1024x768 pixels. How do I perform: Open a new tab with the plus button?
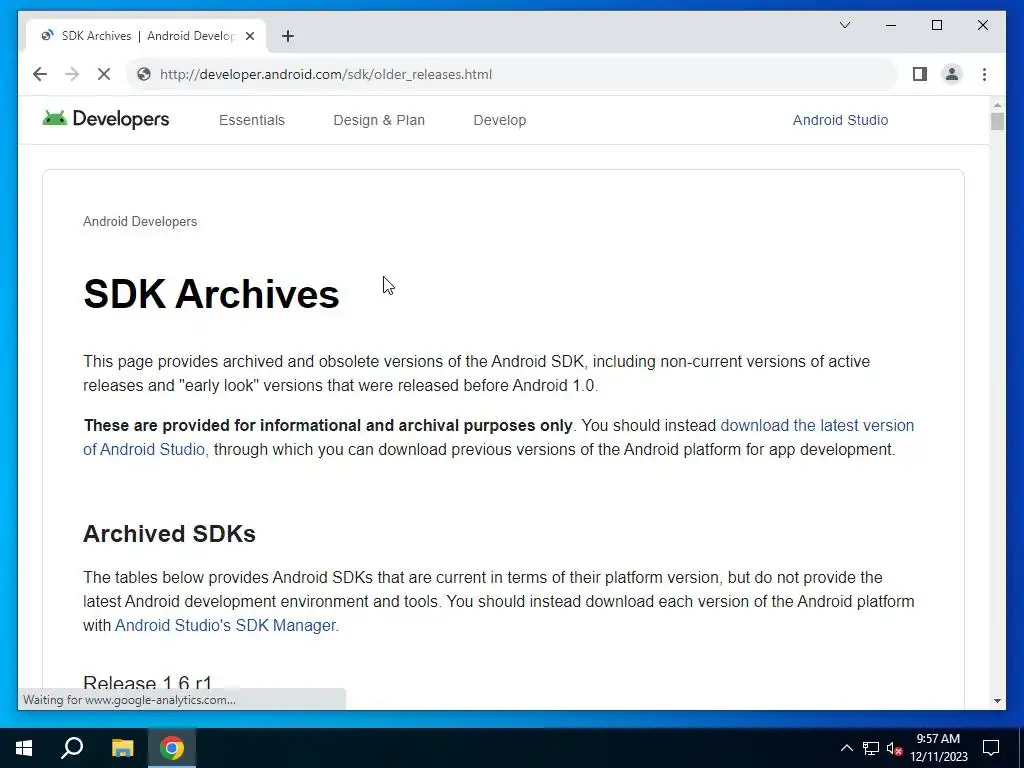pos(287,36)
